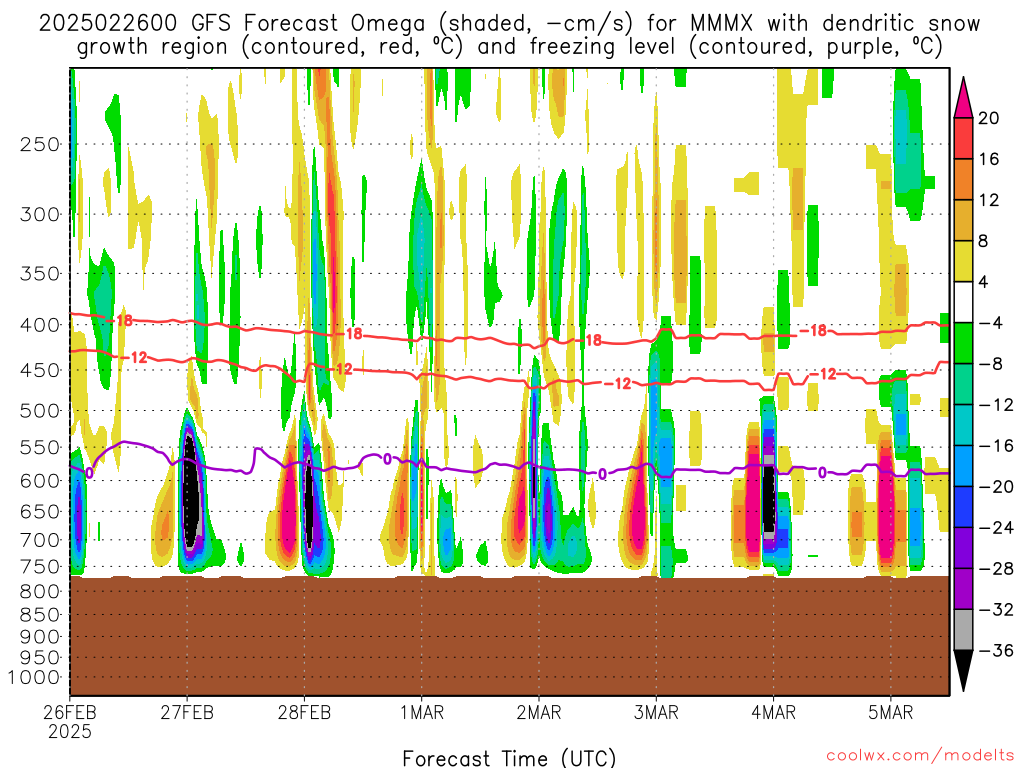Click the 850 pressure level label
Image resolution: width=1024 pixels, height=768 pixels.
[40, 615]
